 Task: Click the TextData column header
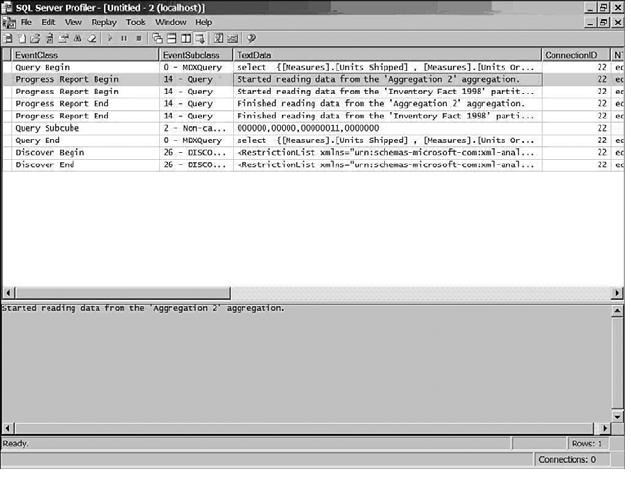click(x=387, y=55)
